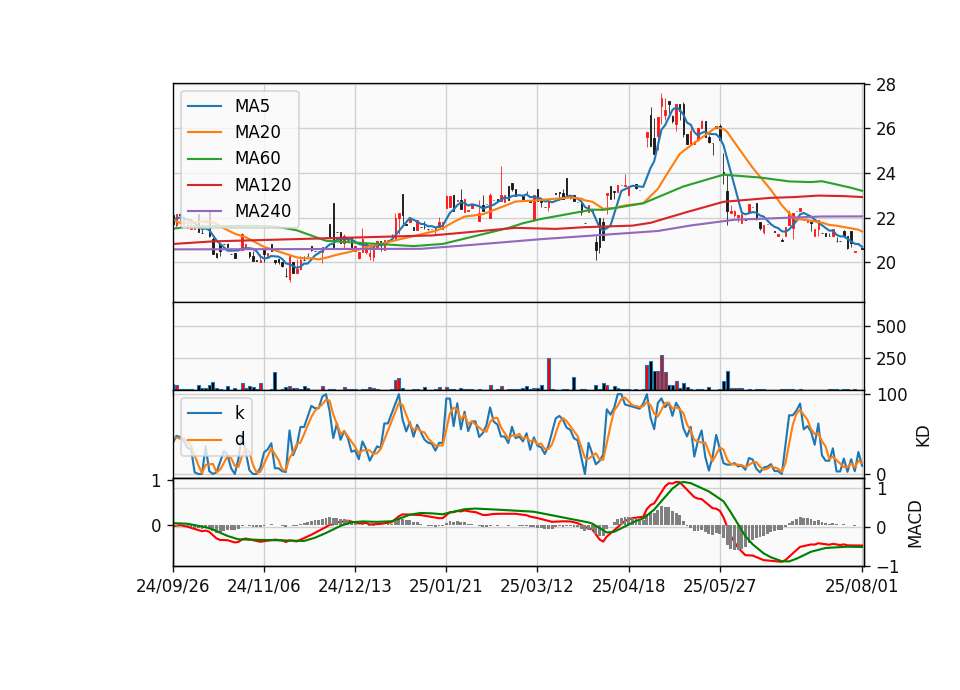Image resolution: width=960 pixels, height=690 pixels.
Task: Click the 25/04/18 date axis label
Action: [629, 586]
